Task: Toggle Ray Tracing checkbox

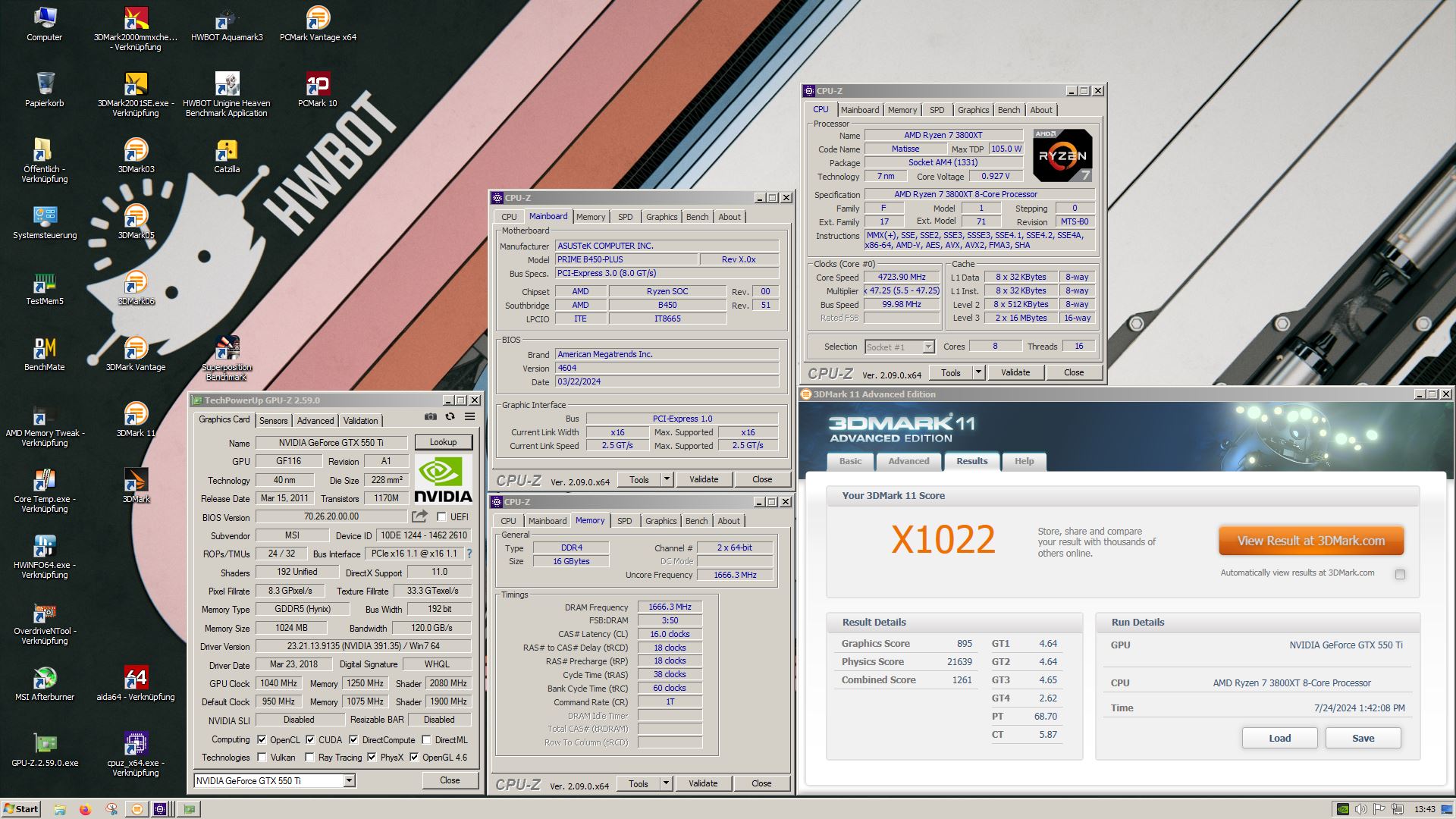Action: point(309,757)
